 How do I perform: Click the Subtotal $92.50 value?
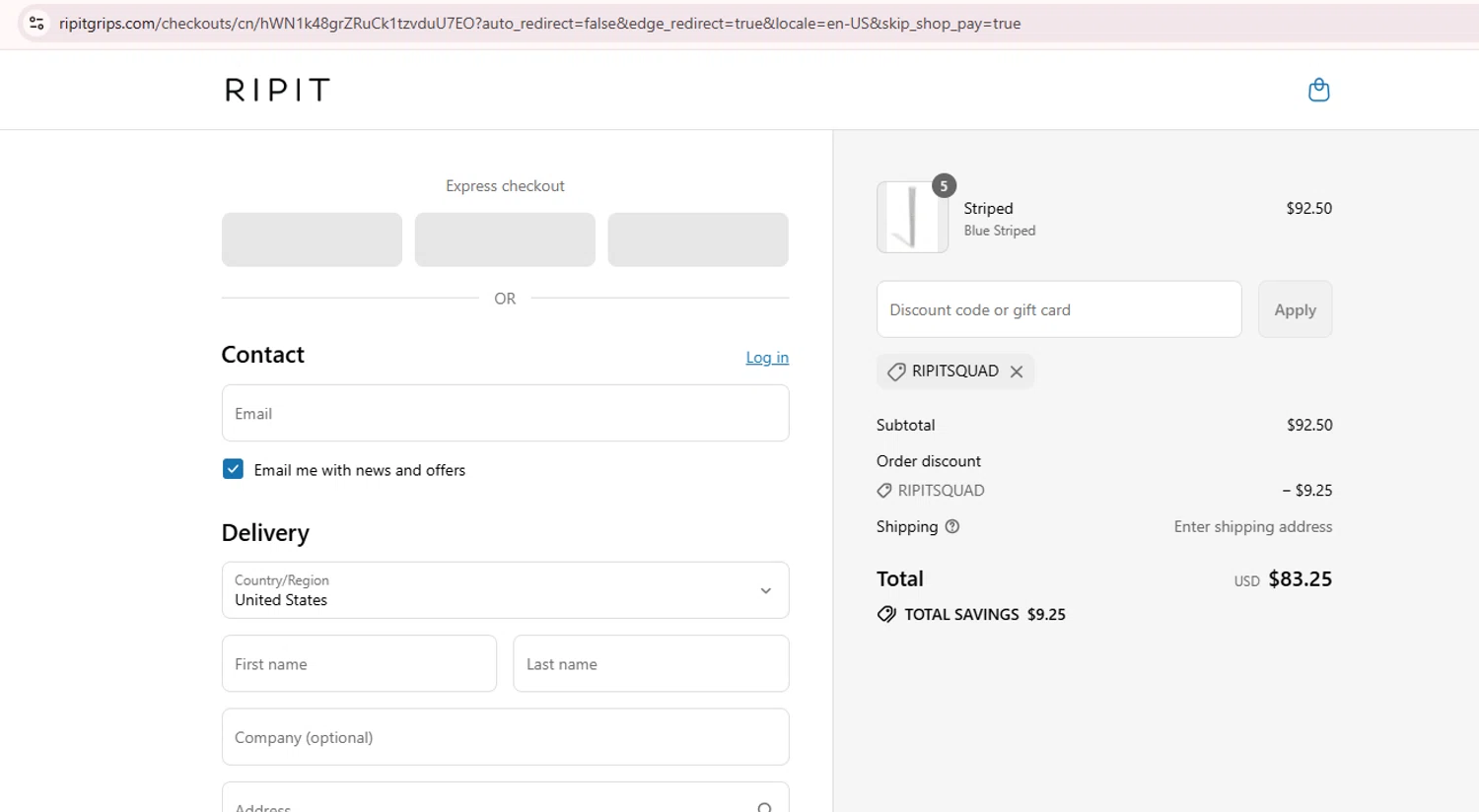pos(1309,425)
